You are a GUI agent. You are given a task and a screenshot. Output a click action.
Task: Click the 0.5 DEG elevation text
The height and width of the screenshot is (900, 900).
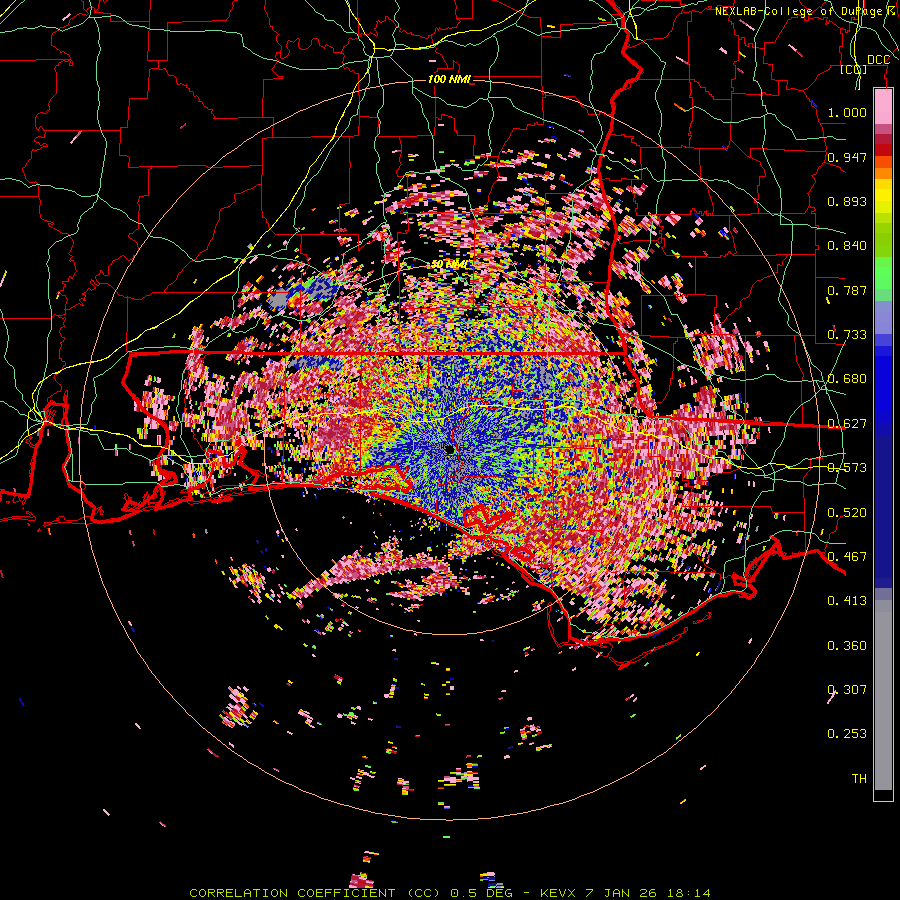tap(482, 893)
